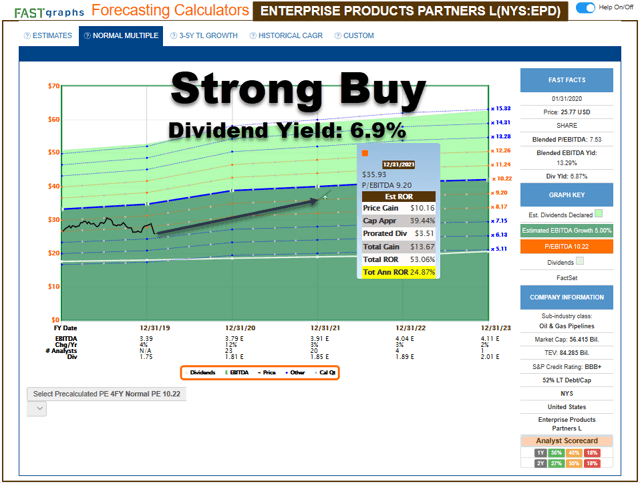Click the 12/31/20 FY date label
This screenshot has height=484, width=640.
coord(240,328)
